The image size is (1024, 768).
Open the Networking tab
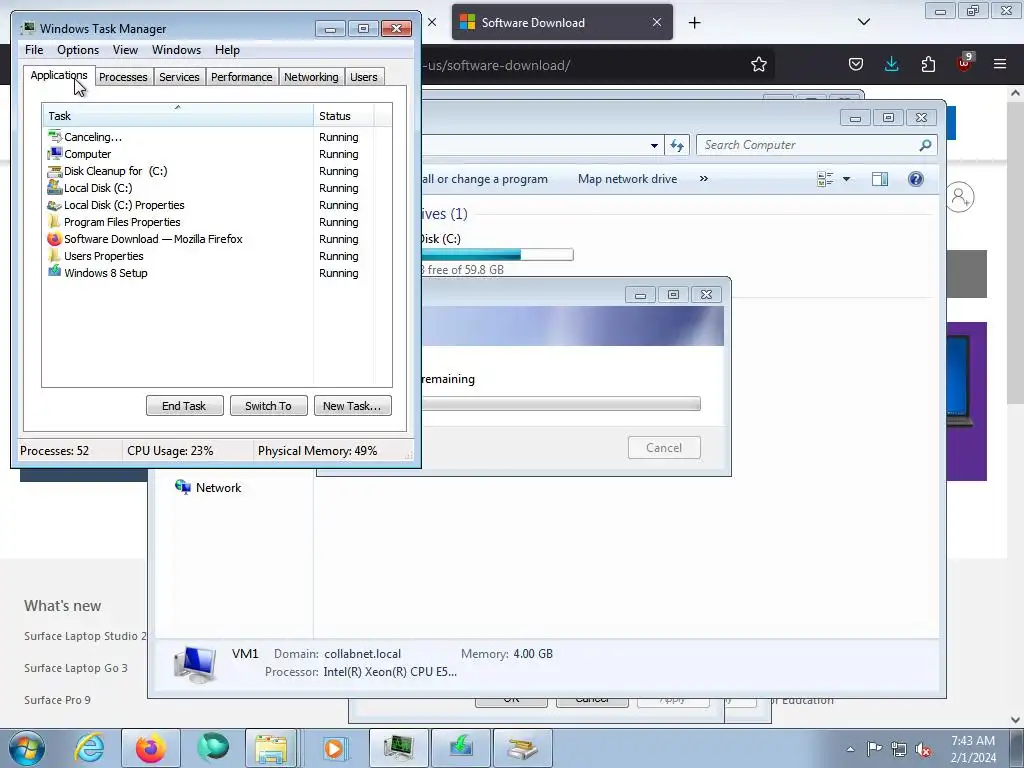click(311, 77)
